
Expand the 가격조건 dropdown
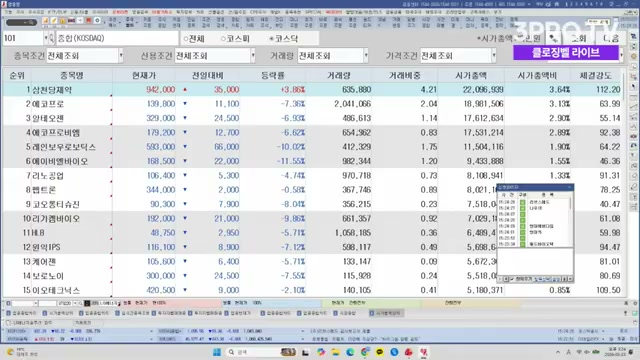(494, 56)
